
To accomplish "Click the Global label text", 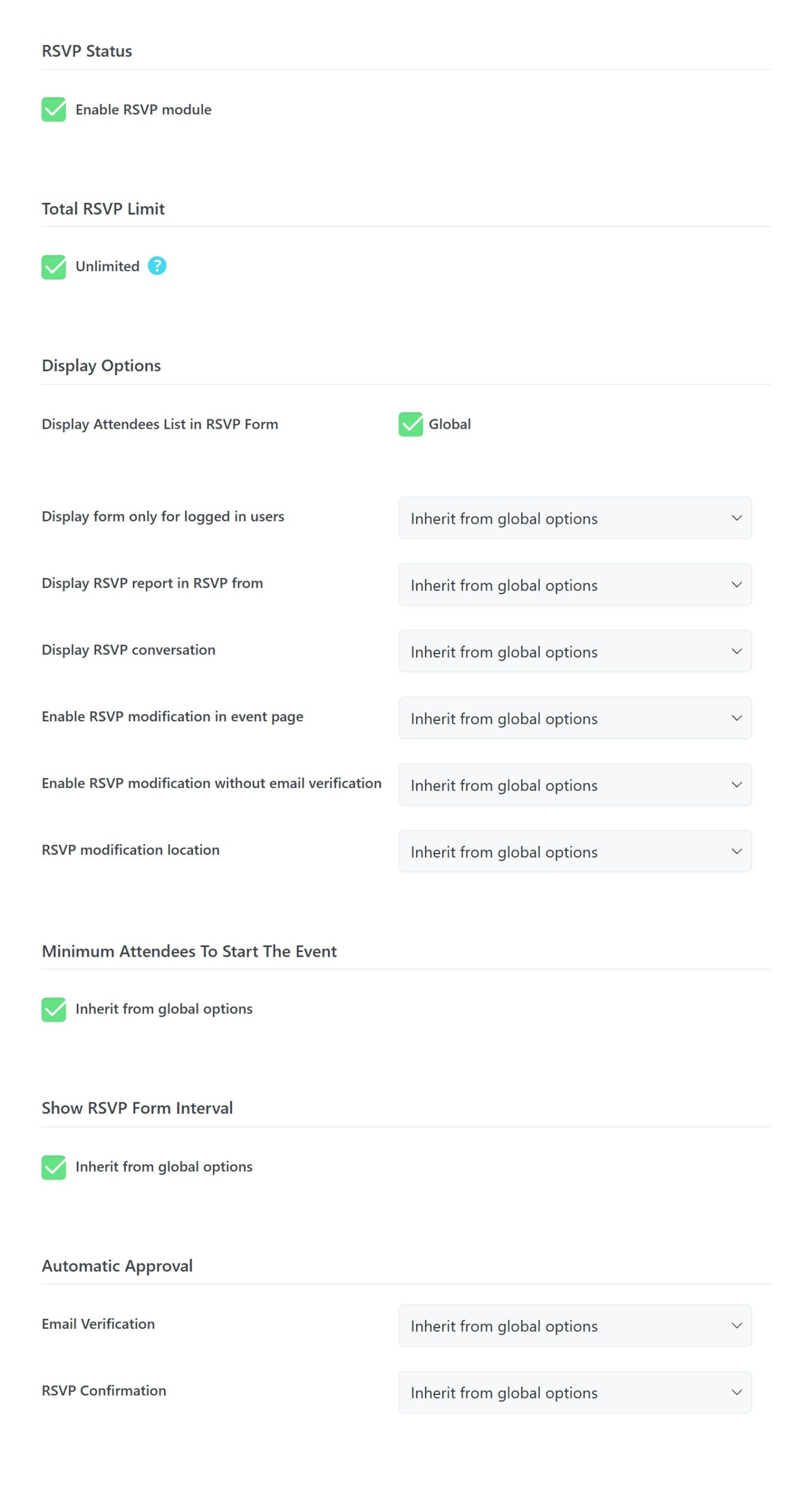I will (449, 424).
